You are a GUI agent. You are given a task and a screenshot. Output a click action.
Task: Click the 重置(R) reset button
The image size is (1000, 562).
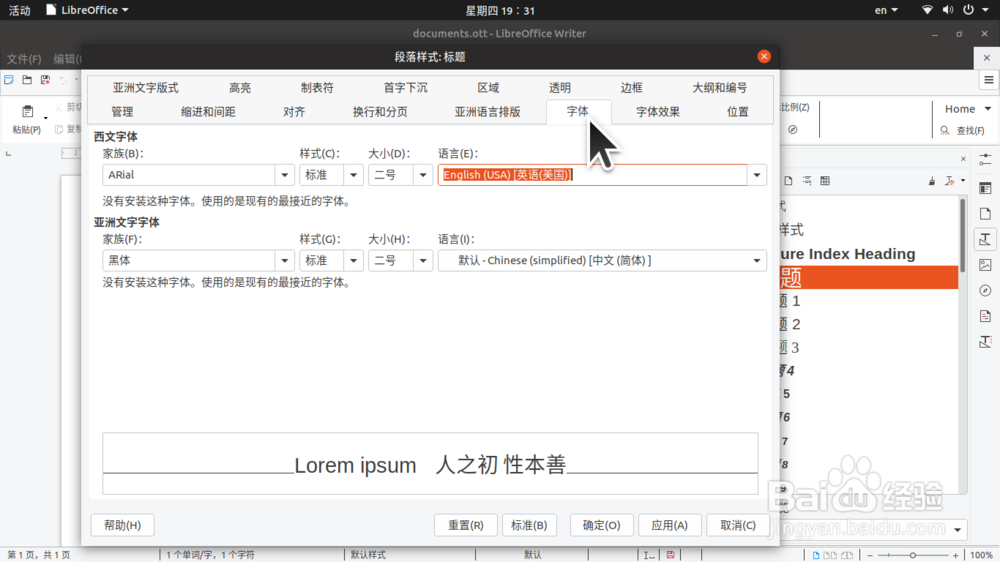click(466, 525)
